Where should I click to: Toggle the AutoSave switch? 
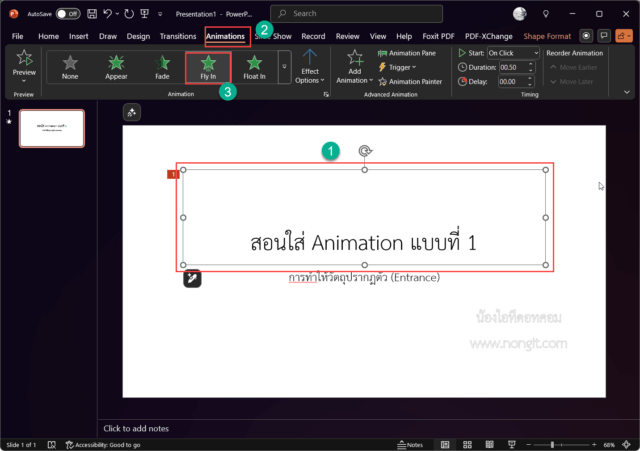click(68, 14)
